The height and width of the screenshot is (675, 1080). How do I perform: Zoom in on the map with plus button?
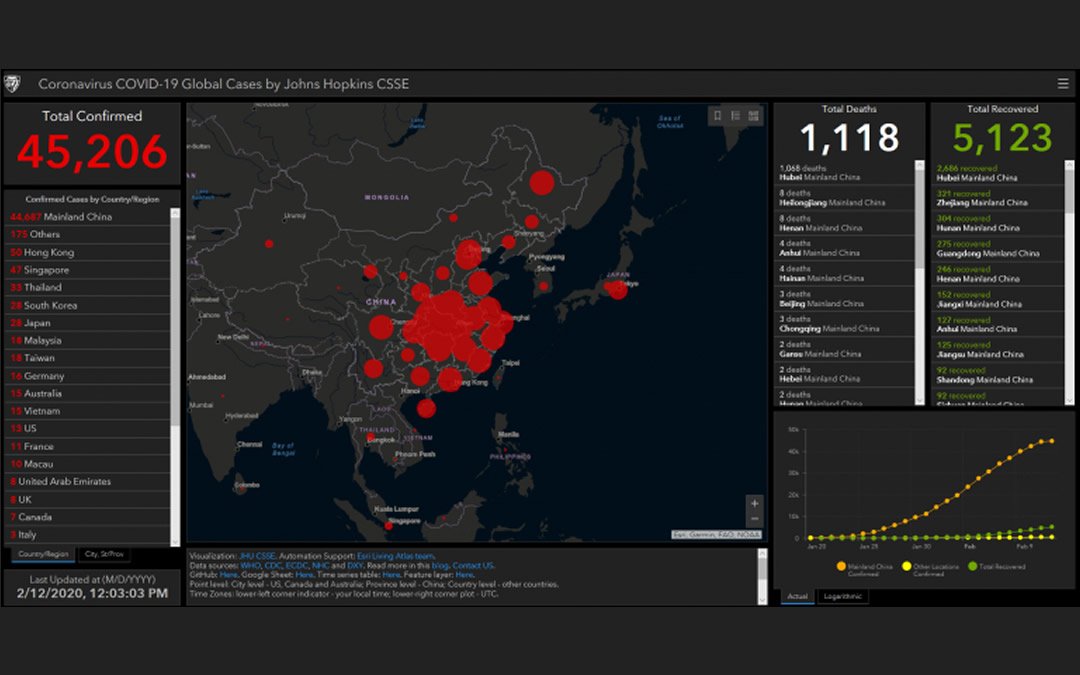point(754,503)
